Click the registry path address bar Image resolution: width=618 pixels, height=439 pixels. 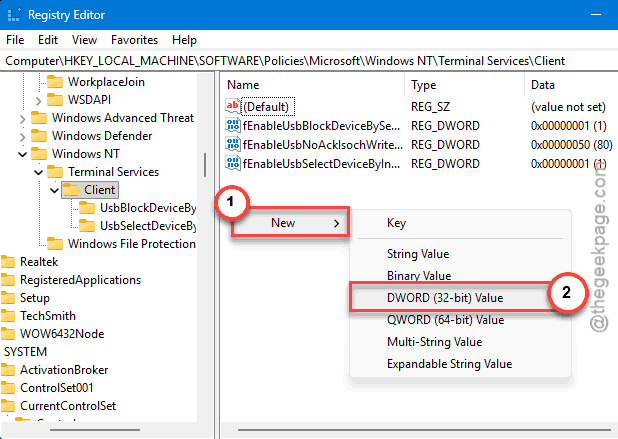(x=309, y=61)
